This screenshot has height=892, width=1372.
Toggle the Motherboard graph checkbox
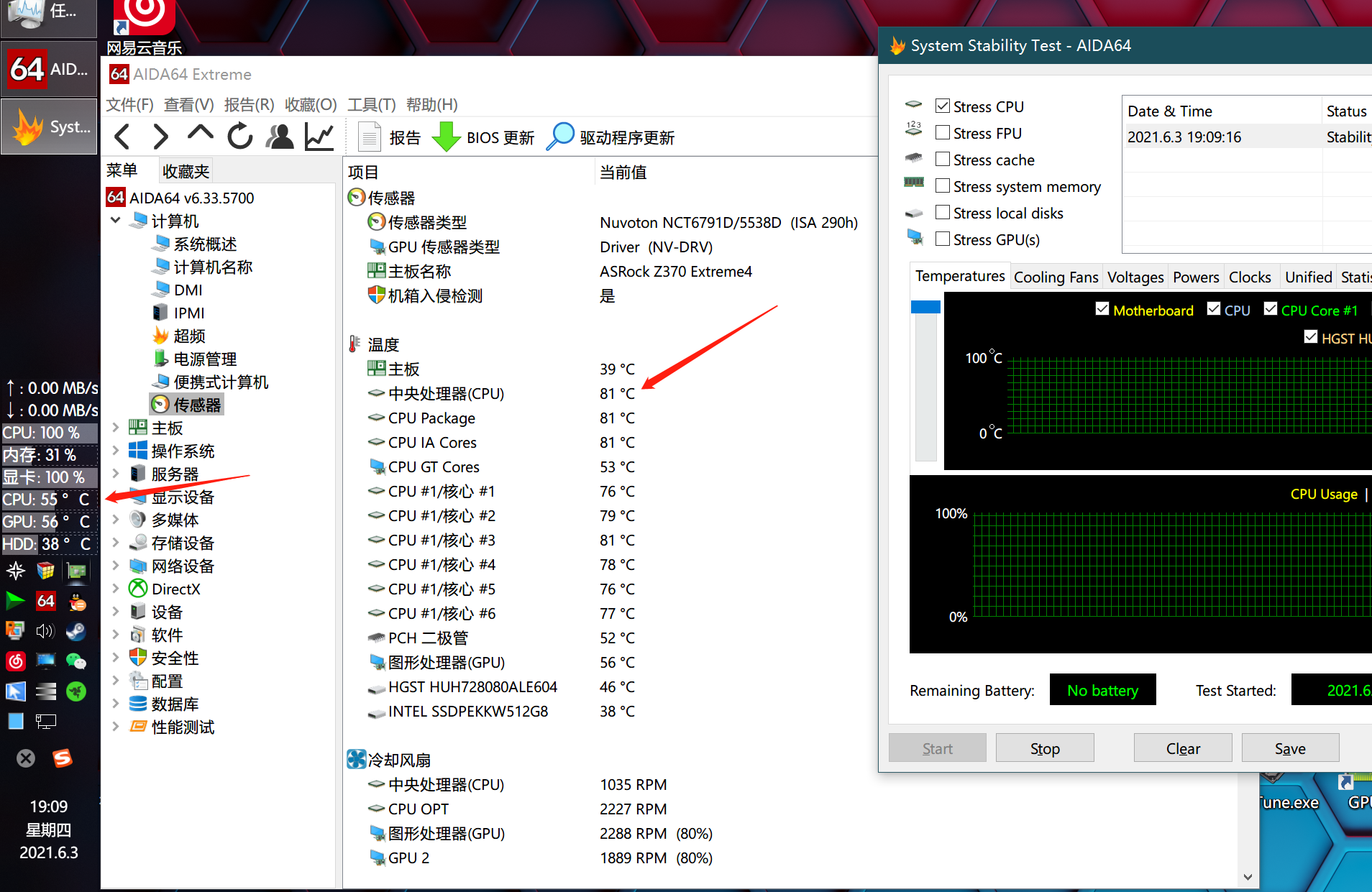click(1102, 309)
